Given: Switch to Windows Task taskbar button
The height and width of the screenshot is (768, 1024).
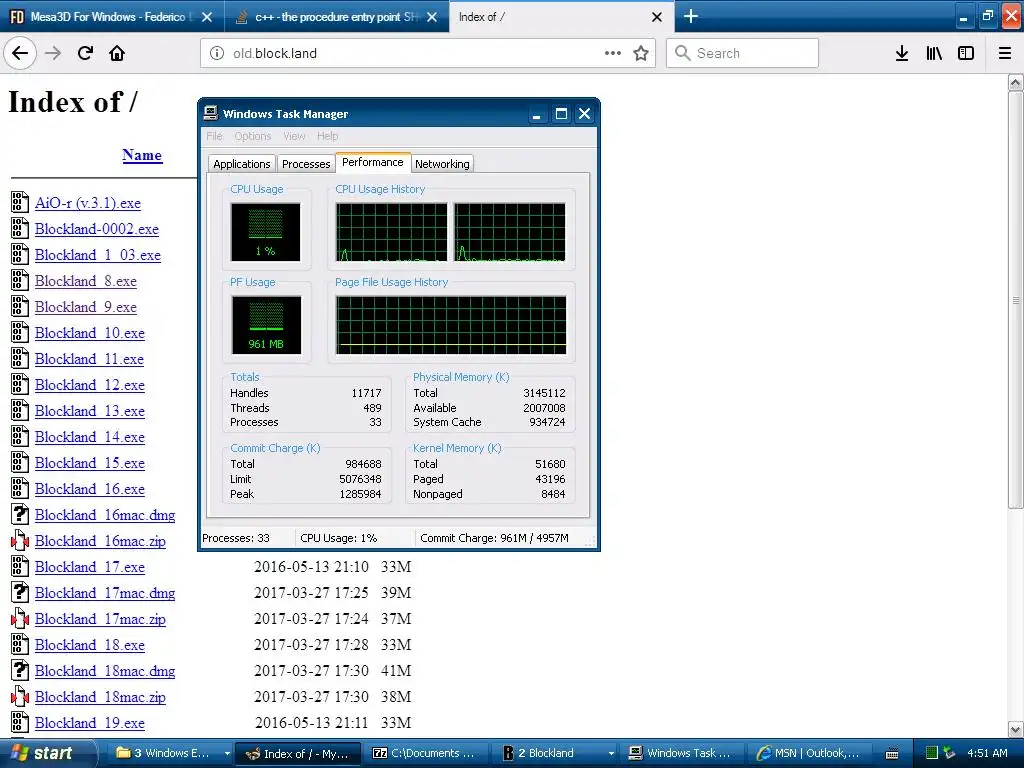Looking at the screenshot, I should [x=681, y=753].
